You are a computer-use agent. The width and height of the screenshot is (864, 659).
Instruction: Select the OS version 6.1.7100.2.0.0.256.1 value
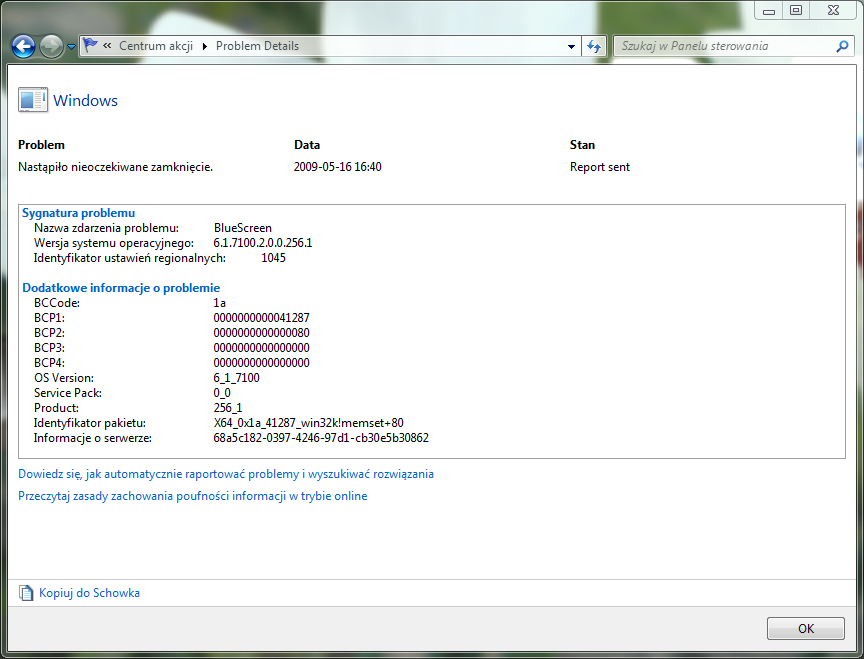[263, 243]
